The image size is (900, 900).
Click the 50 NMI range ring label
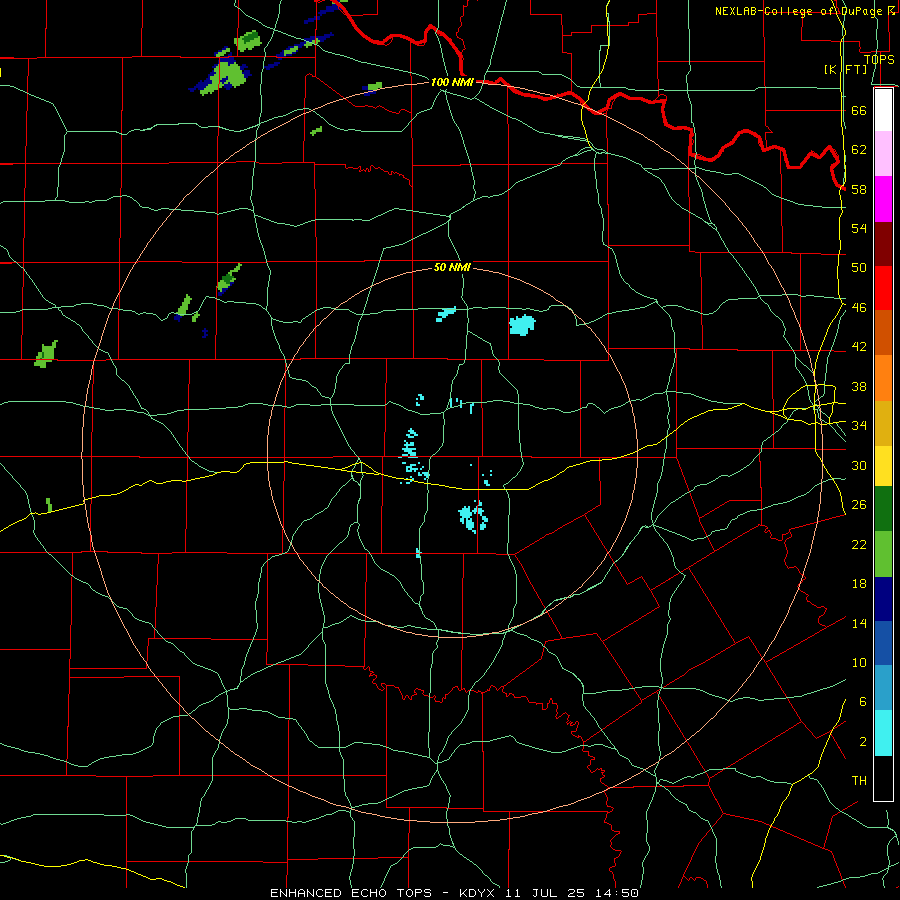click(x=452, y=267)
